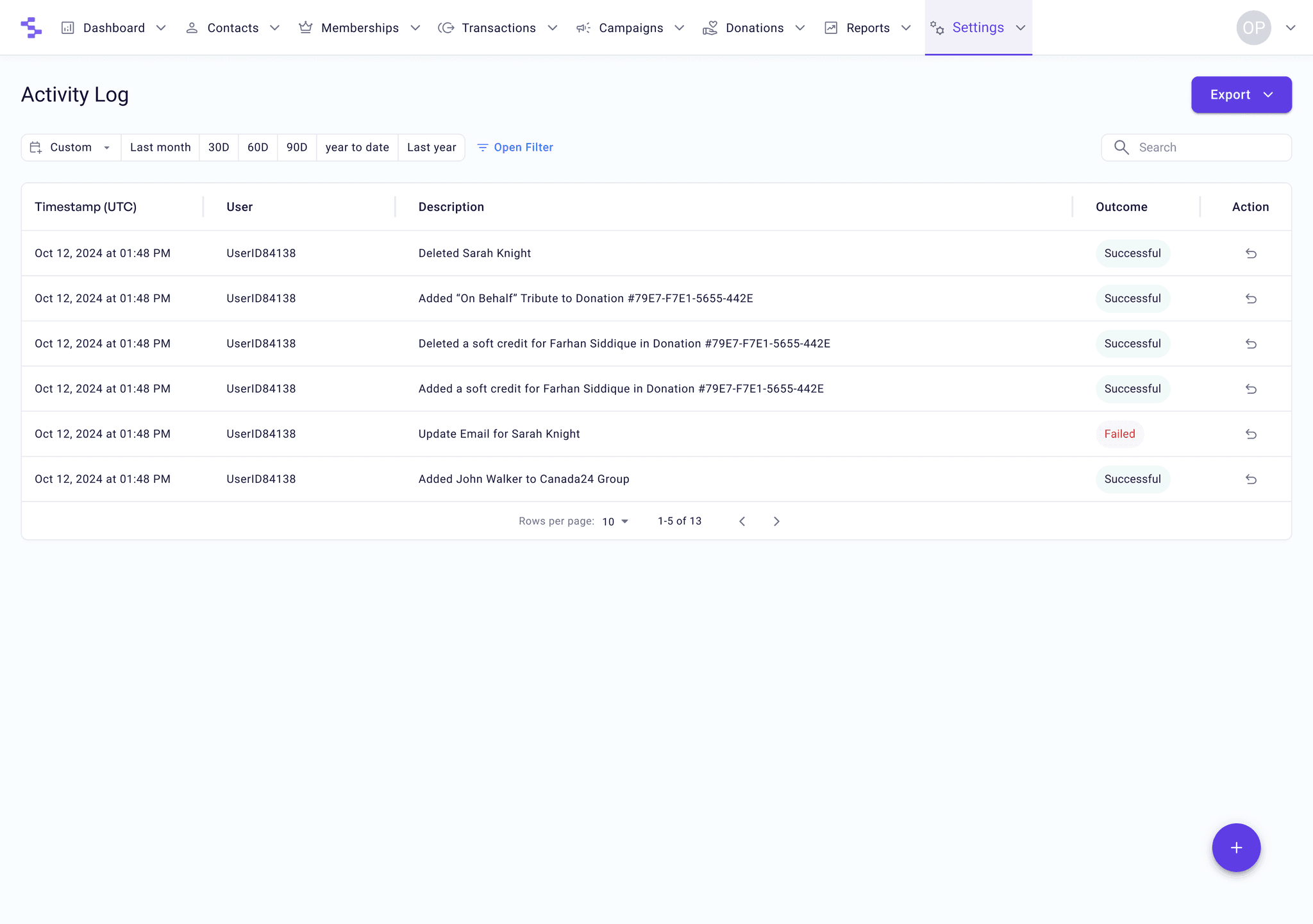Select the 60D date filter
This screenshot has width=1313, height=924.
point(258,147)
